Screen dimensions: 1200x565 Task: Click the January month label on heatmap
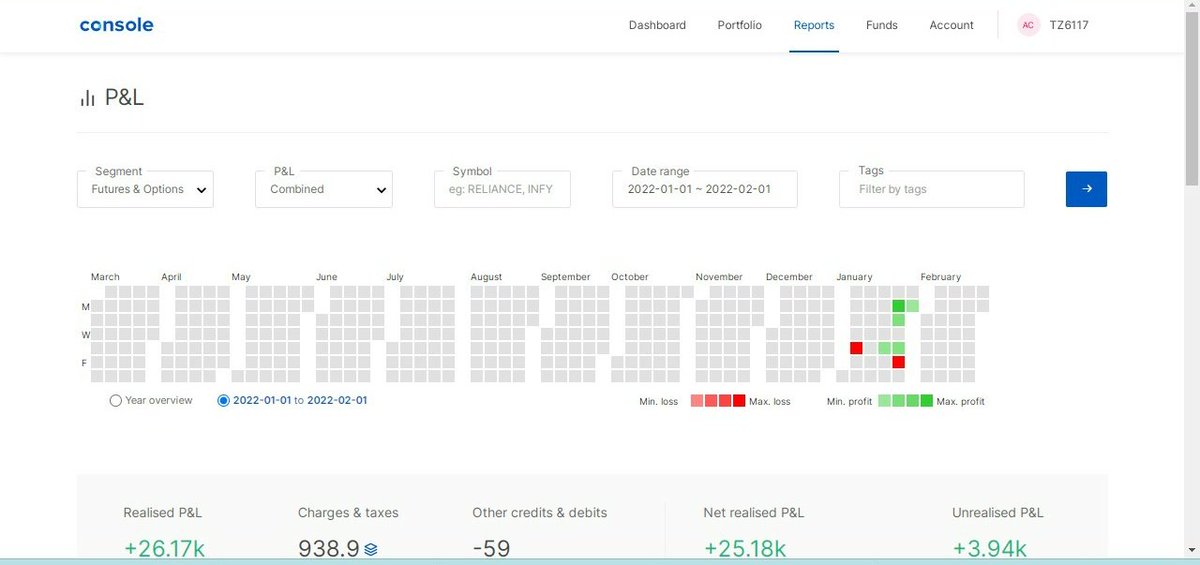click(x=854, y=277)
